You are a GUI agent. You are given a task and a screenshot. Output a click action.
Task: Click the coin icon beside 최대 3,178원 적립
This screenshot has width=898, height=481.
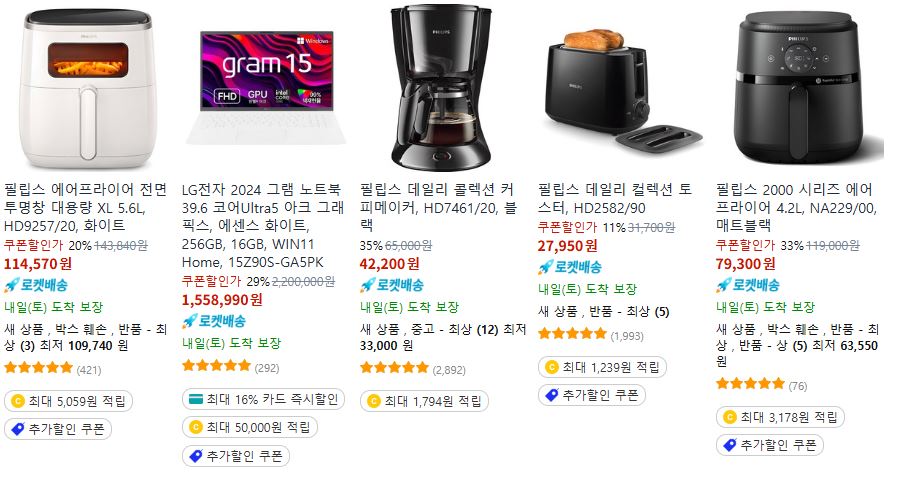[x=730, y=417]
